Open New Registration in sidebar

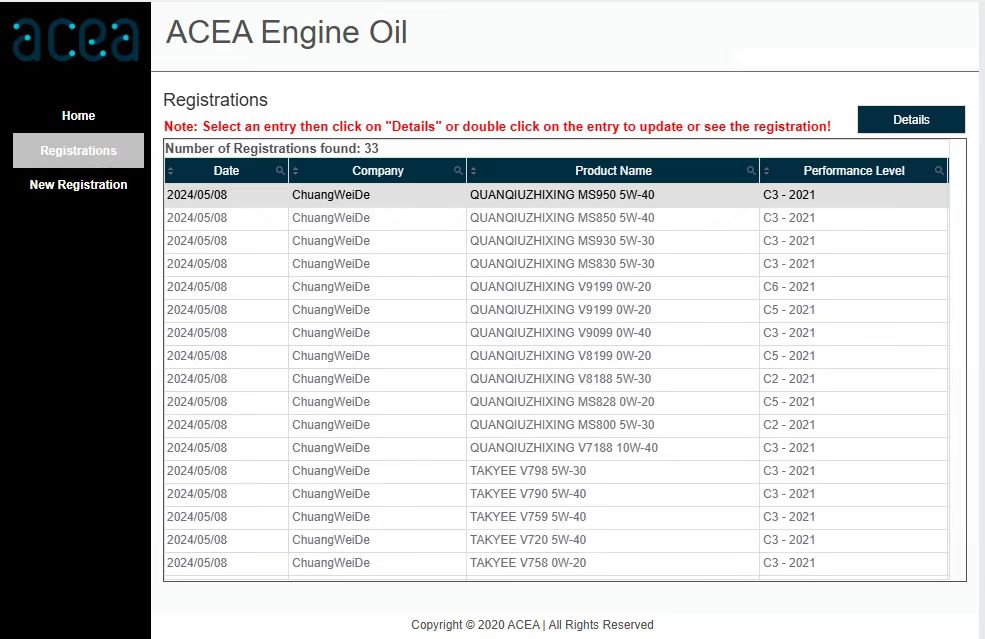pos(79,185)
